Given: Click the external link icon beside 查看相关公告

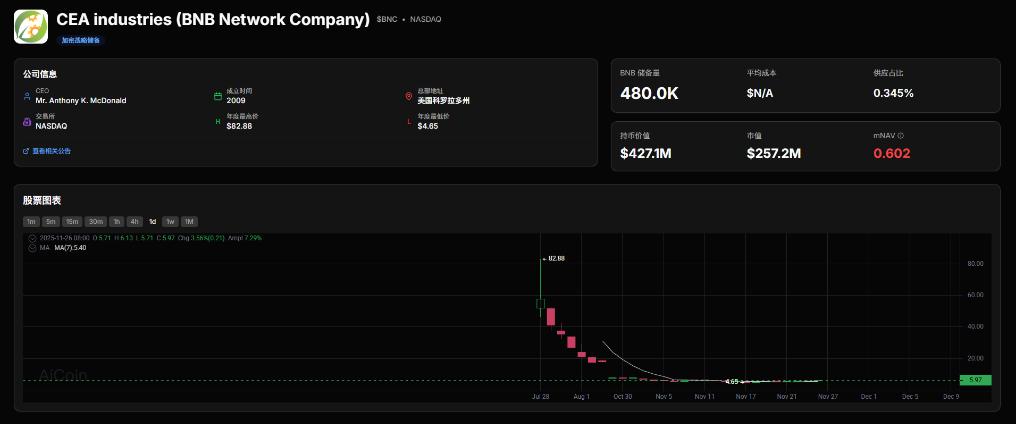Looking at the screenshot, I should (26, 151).
